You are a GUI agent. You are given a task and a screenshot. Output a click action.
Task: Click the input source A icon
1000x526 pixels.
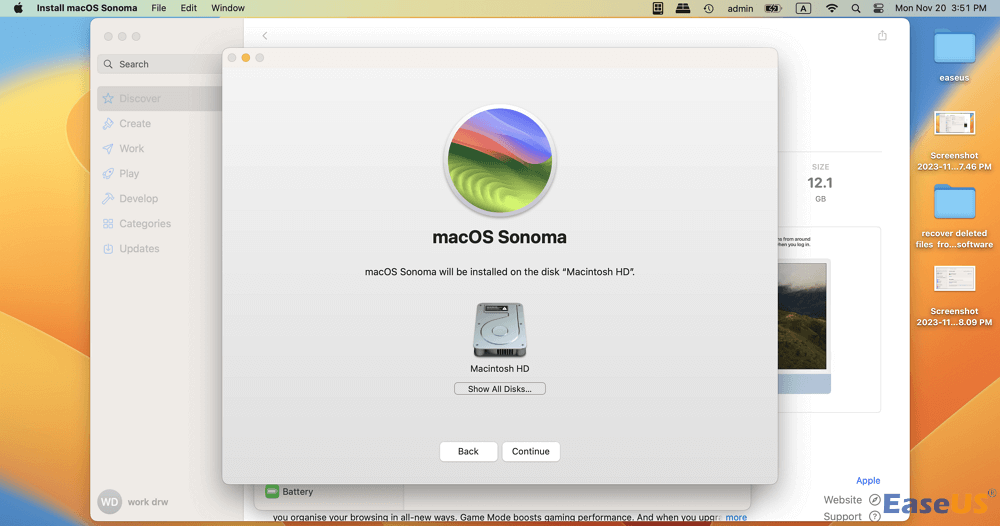[803, 8]
